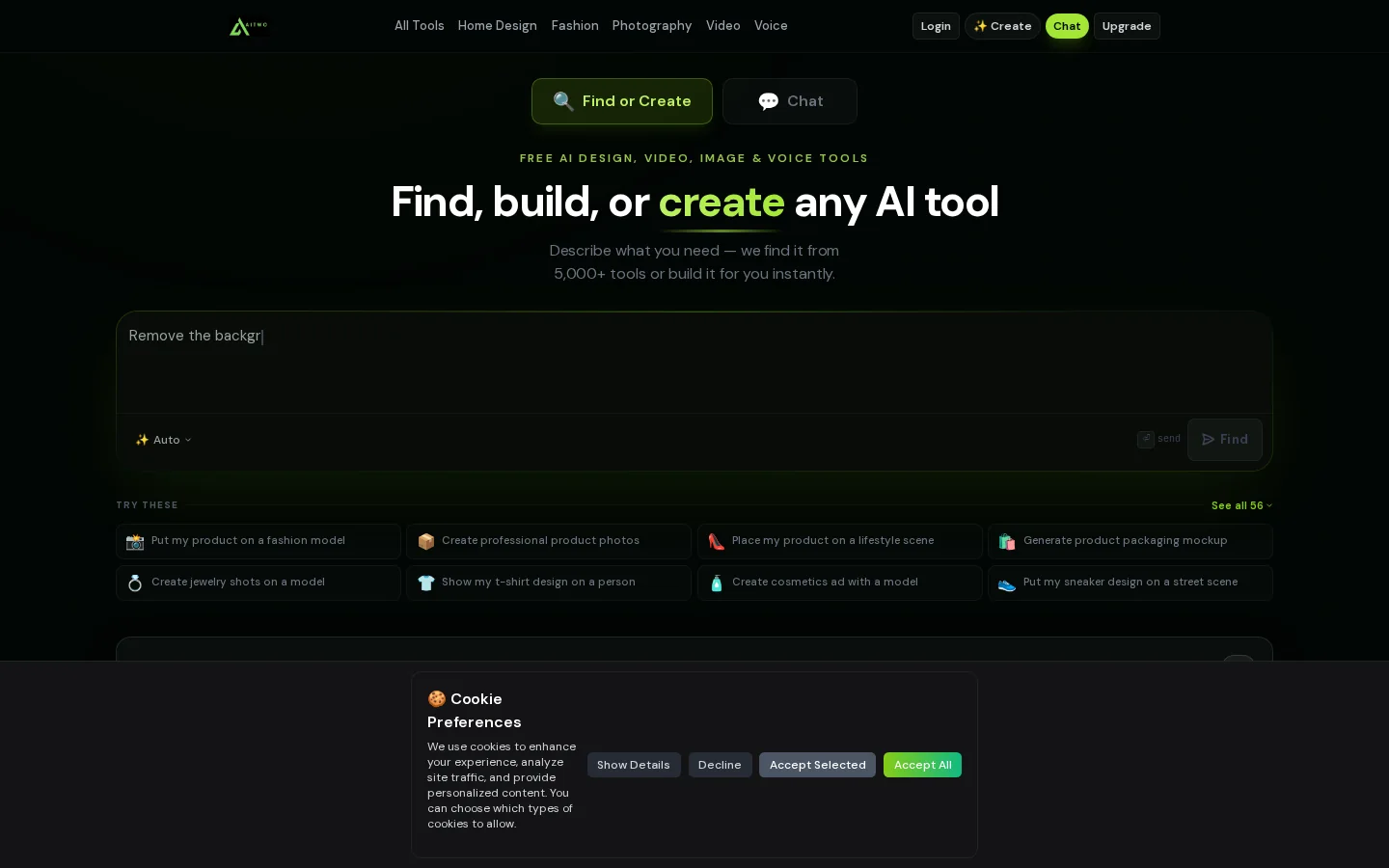Image resolution: width=1389 pixels, height=868 pixels.
Task: Click the magnifying glass icon in Find or Create
Action: pos(563,101)
